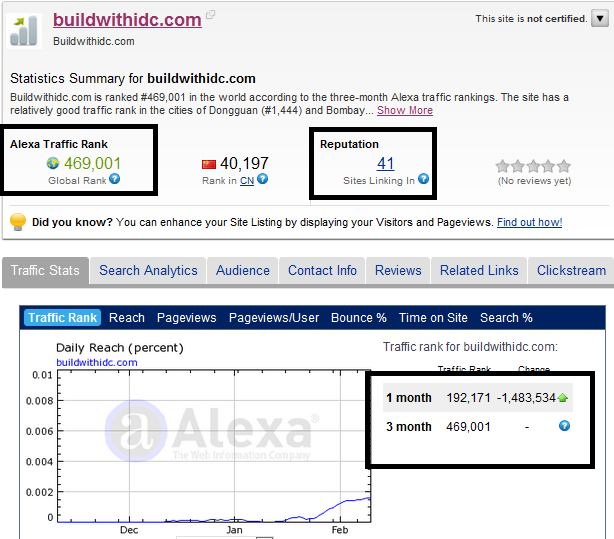Screen dimensions: 614x539
Task: Open the Find out how! link
Action: tap(529, 222)
